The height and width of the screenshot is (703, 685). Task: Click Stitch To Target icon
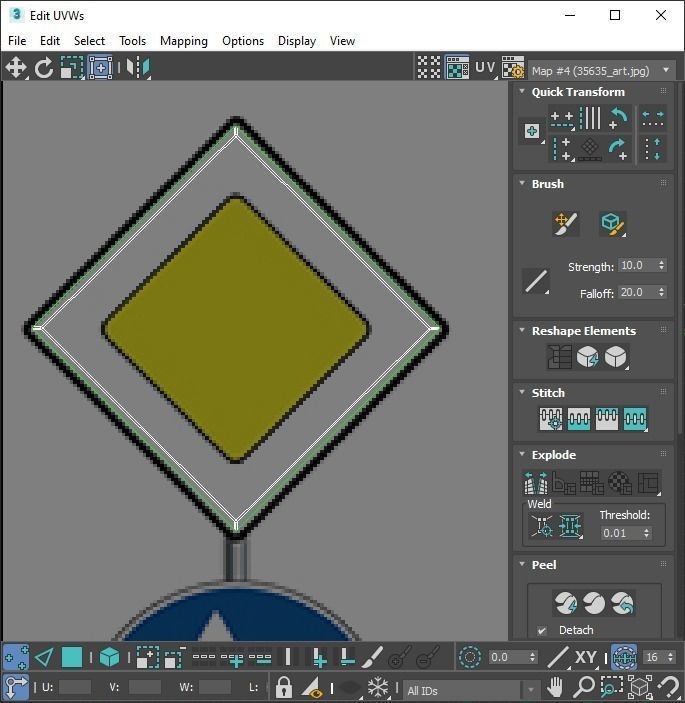(x=551, y=419)
